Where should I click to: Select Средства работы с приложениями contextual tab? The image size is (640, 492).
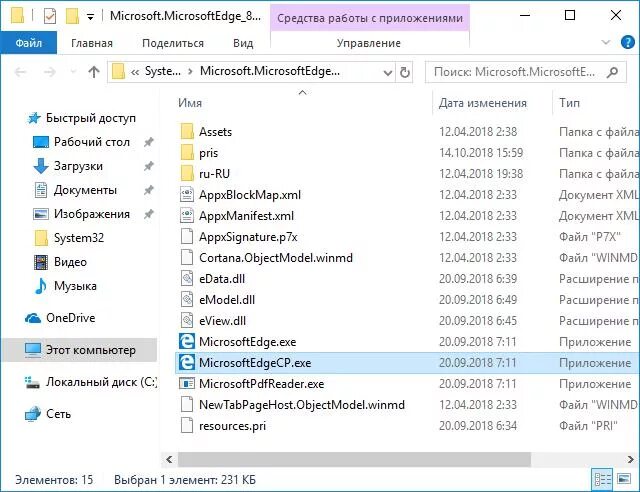(x=370, y=18)
